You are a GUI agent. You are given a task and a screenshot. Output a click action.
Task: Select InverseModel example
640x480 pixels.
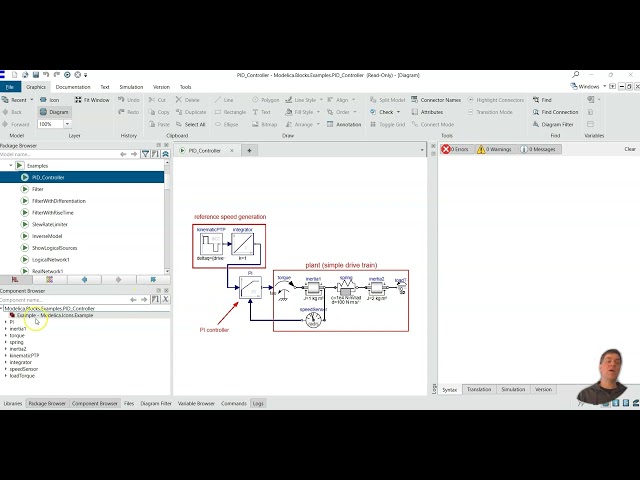(x=47, y=236)
